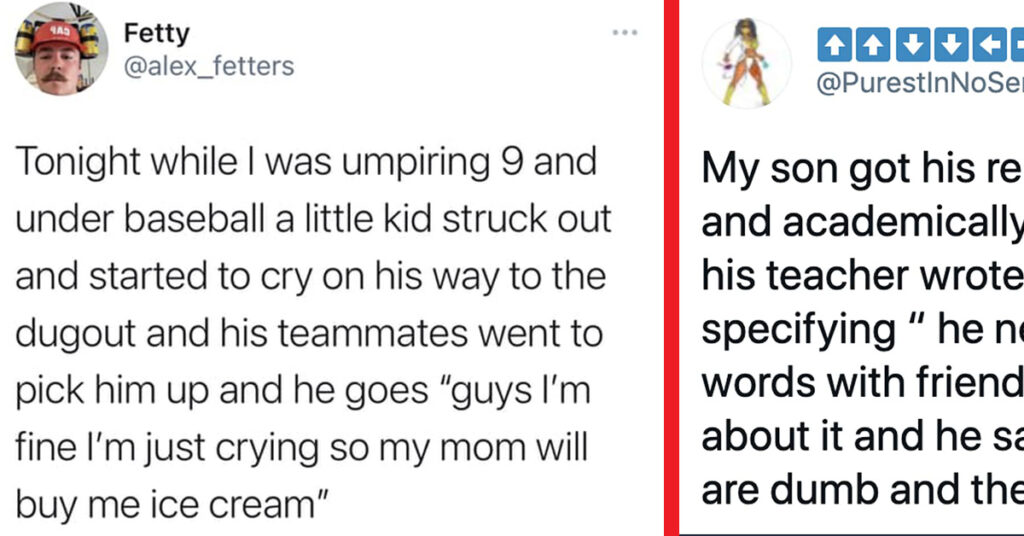Click the 'are dumb and the' text line
The width and height of the screenshot is (1024, 536).
863,490
